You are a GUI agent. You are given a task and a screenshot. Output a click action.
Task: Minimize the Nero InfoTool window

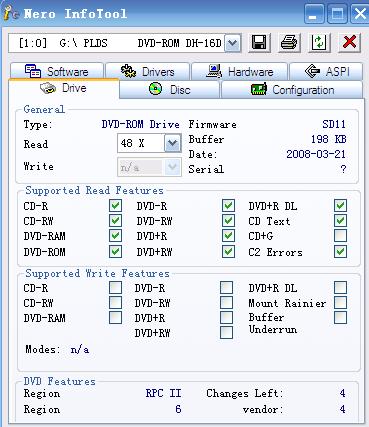tap(313, 15)
